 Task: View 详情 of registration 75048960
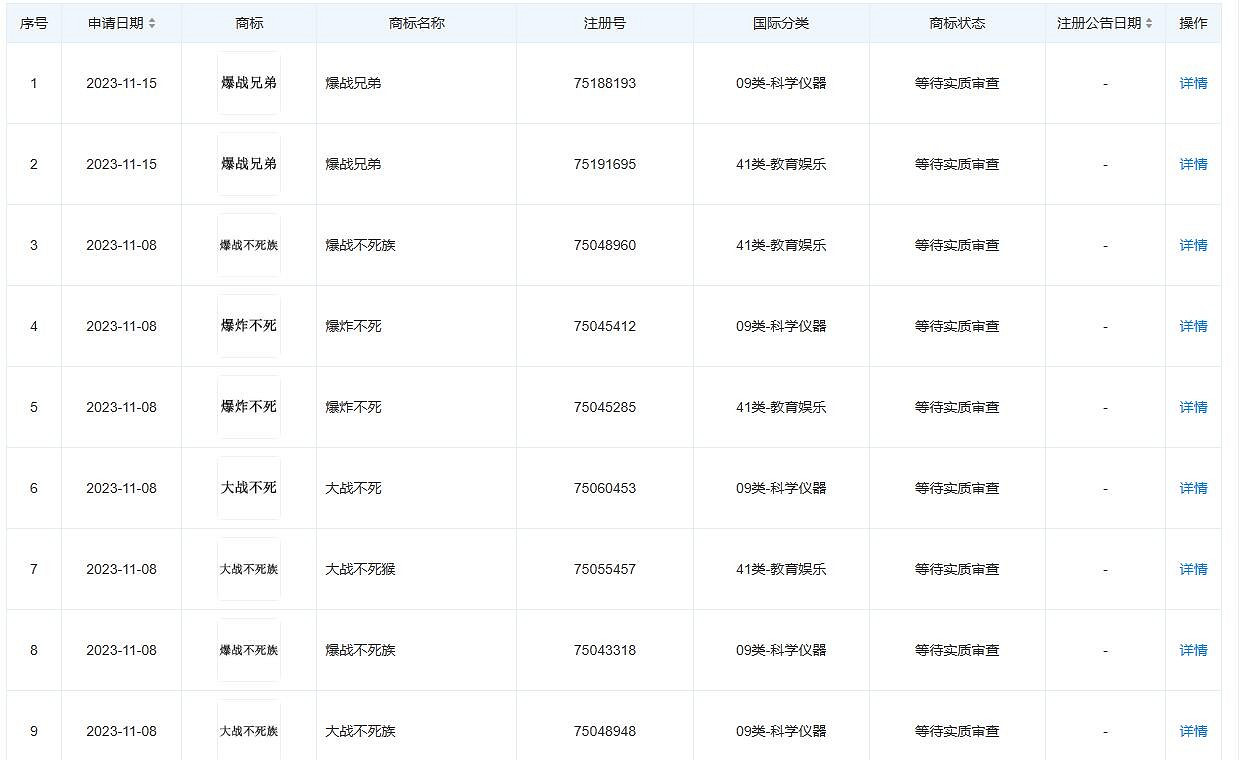(1193, 245)
